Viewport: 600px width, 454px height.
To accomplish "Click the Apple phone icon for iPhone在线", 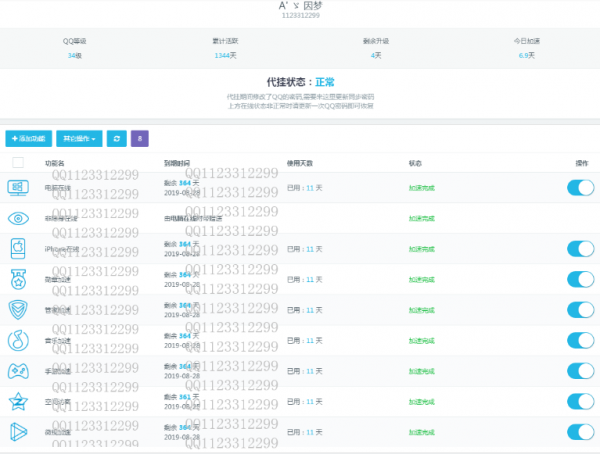I will point(18,249).
